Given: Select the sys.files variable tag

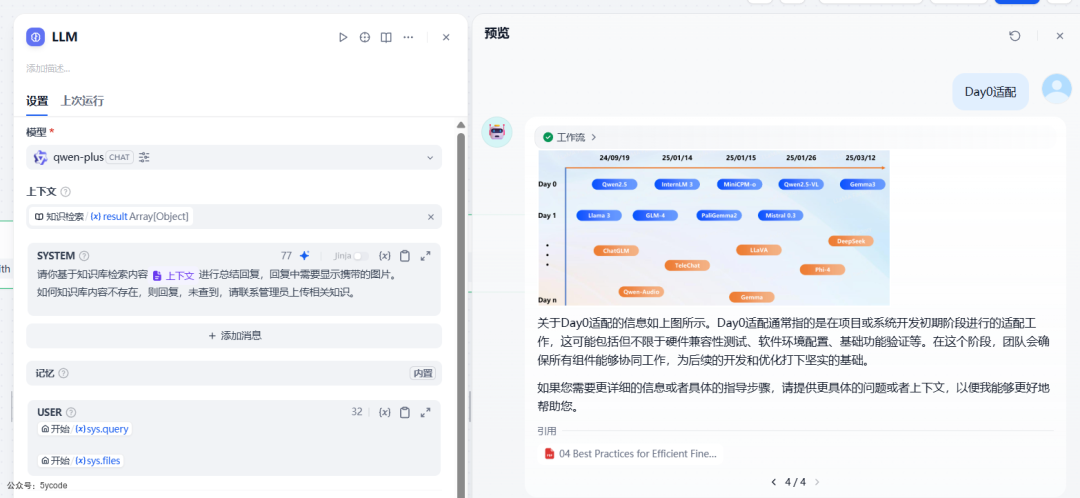Looking at the screenshot, I should click(81, 461).
